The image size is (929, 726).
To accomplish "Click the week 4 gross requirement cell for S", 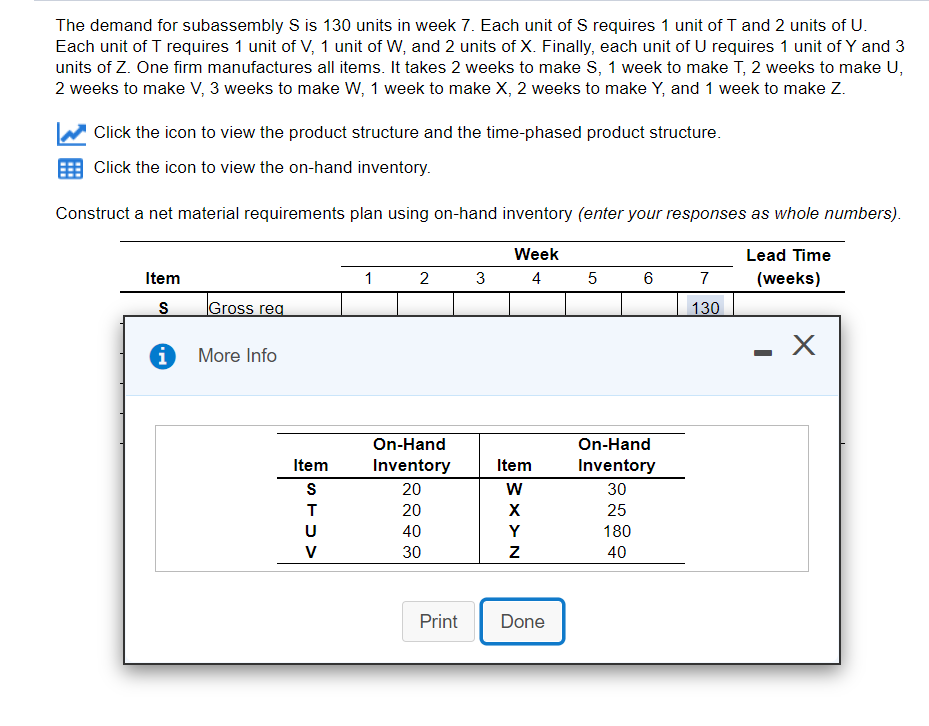I will (537, 305).
